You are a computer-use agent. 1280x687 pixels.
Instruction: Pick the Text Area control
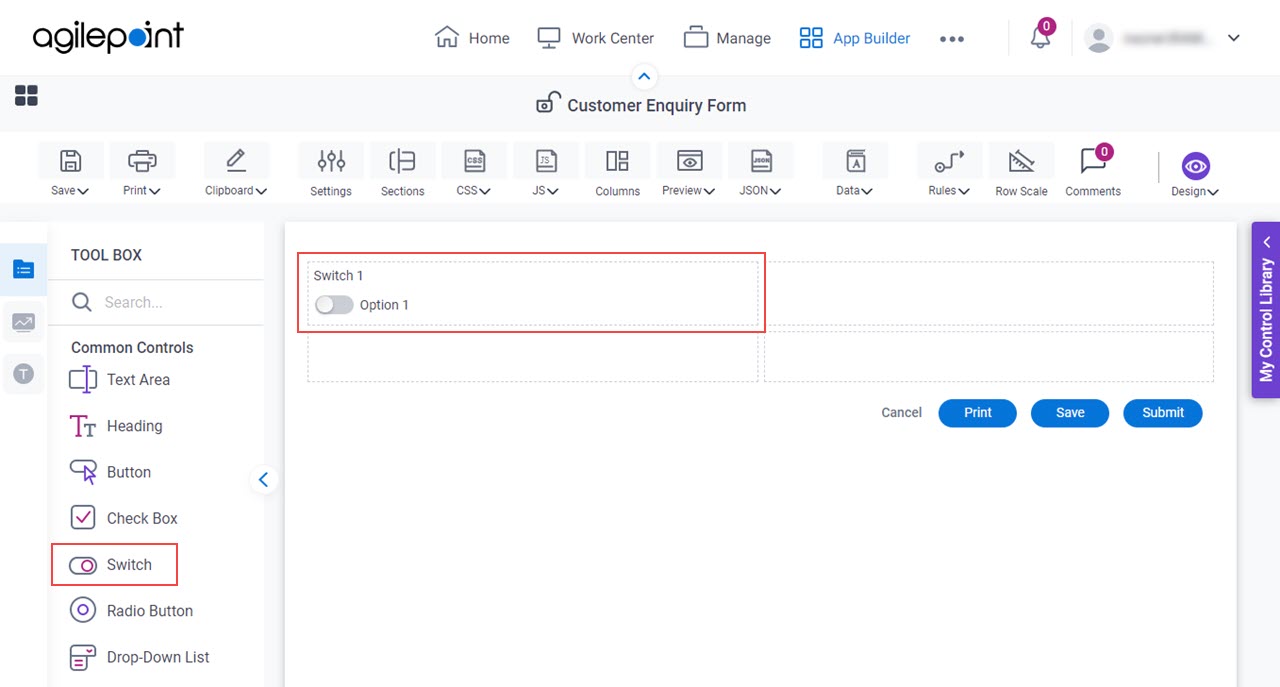[119, 379]
